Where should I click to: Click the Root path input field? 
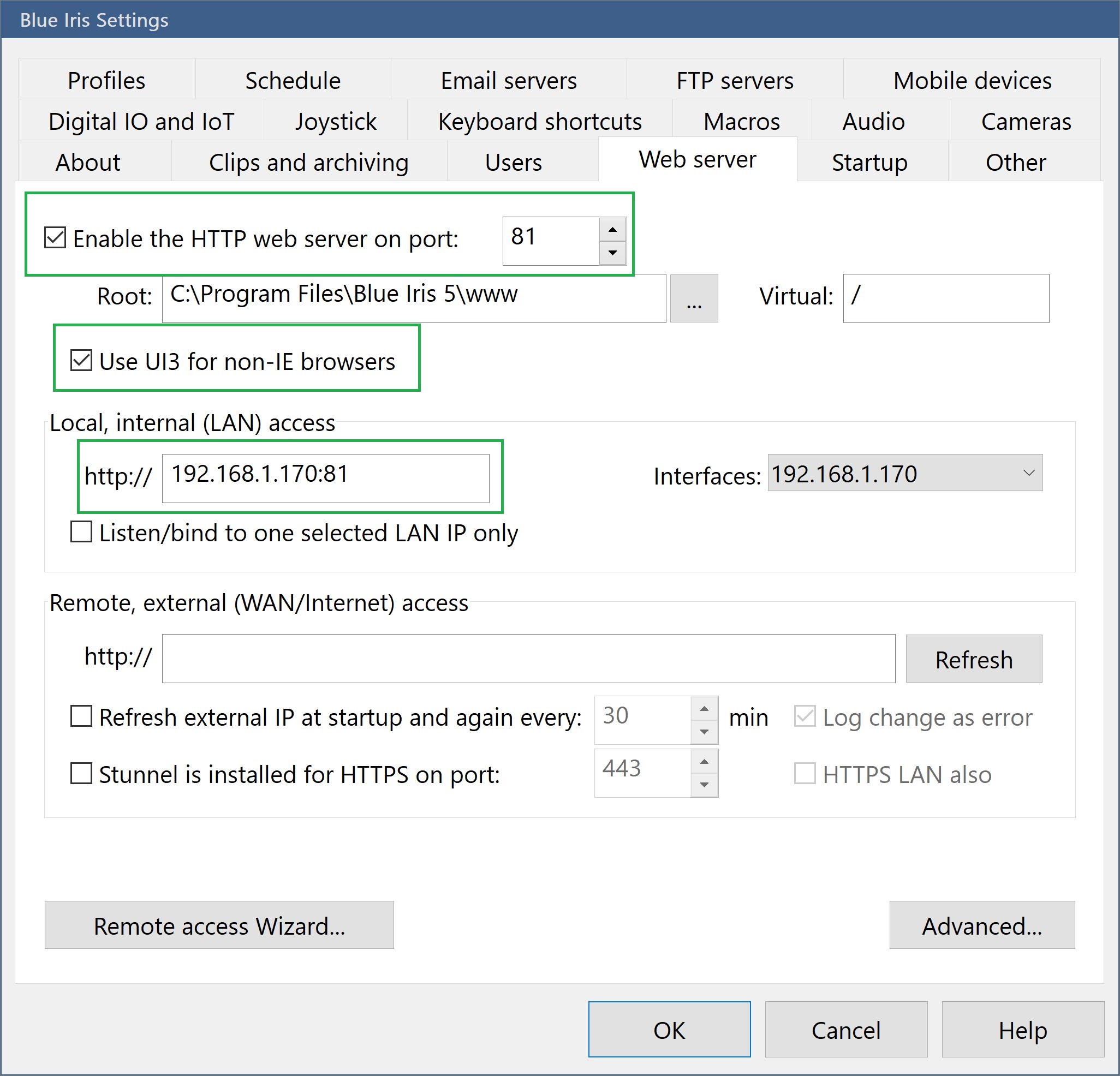tap(414, 298)
